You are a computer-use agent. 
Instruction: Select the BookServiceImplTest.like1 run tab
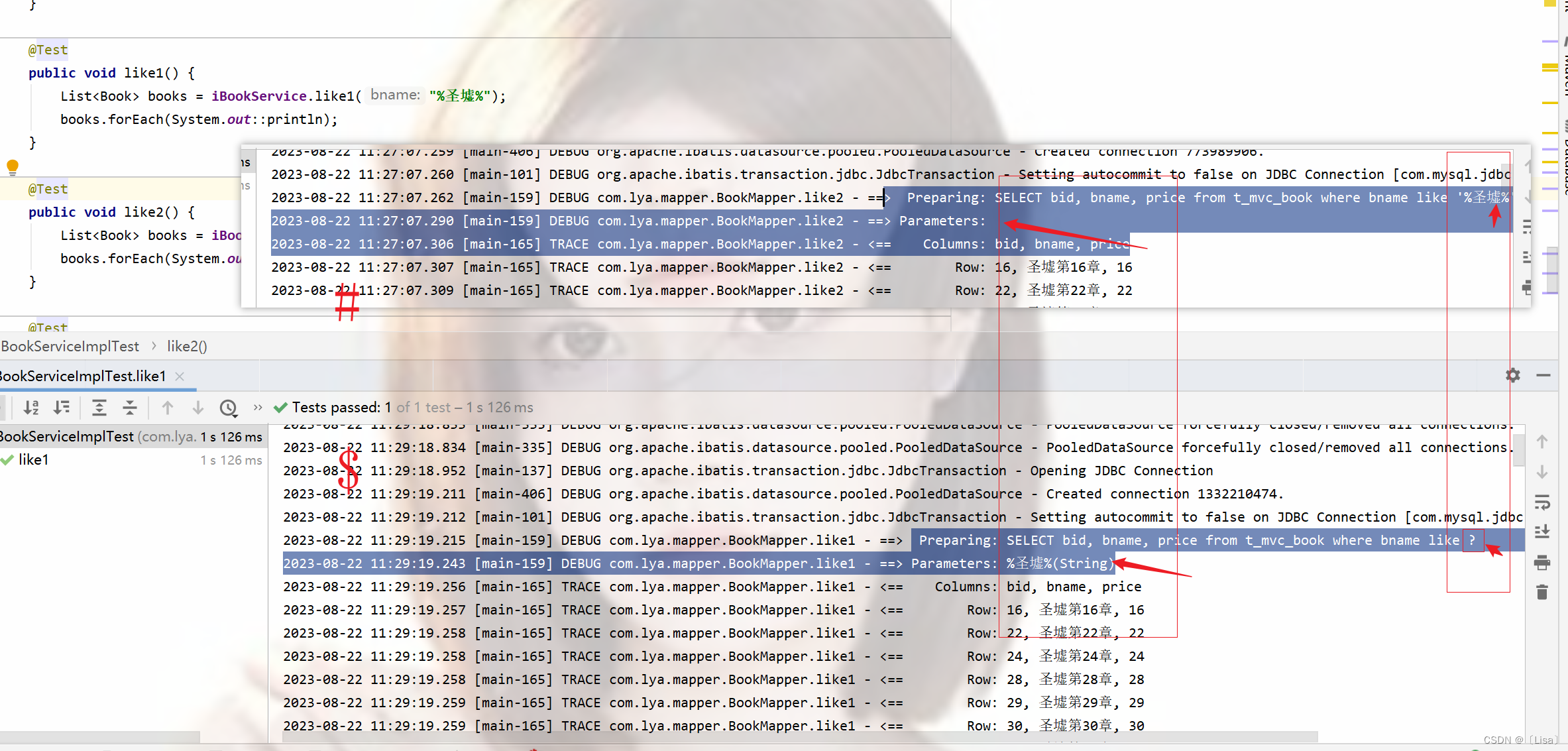click(x=83, y=376)
